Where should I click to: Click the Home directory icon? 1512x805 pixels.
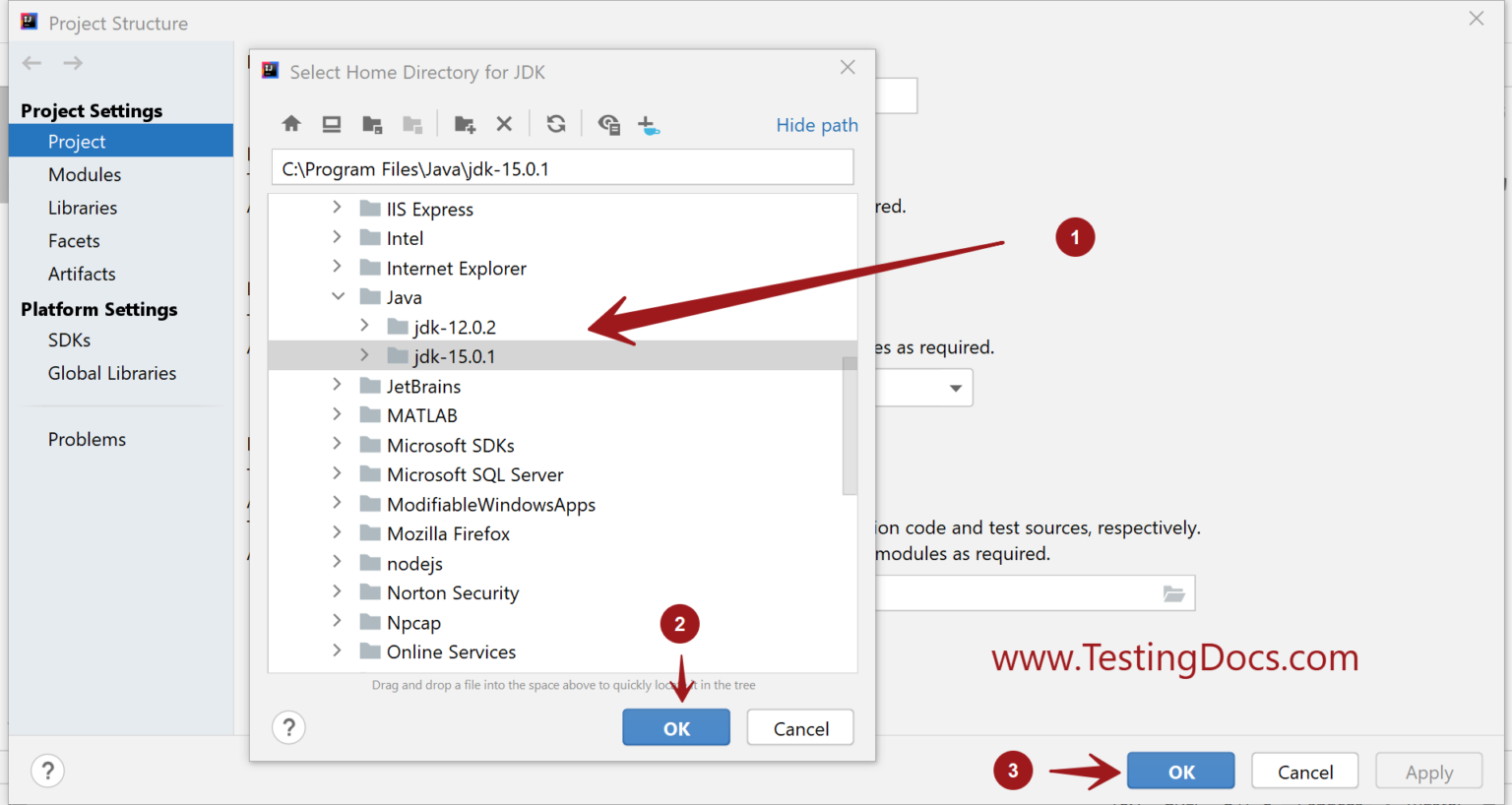click(291, 124)
